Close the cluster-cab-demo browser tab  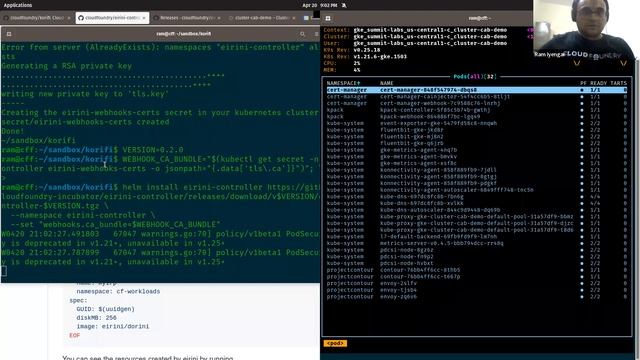pos(293,18)
